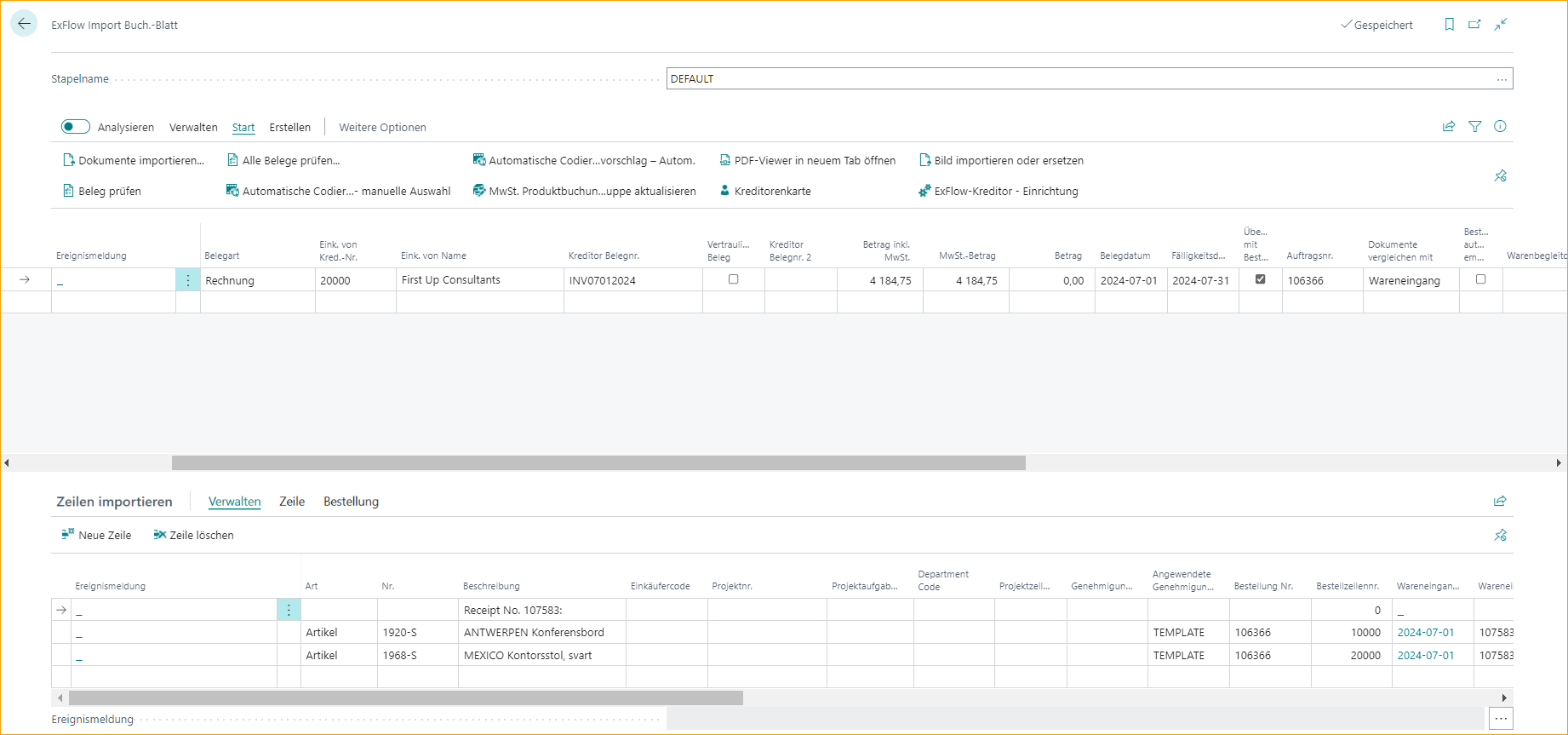Click the upper grid horizontal scrollbar
Viewport: 1568px width, 735px height.
[x=598, y=463]
